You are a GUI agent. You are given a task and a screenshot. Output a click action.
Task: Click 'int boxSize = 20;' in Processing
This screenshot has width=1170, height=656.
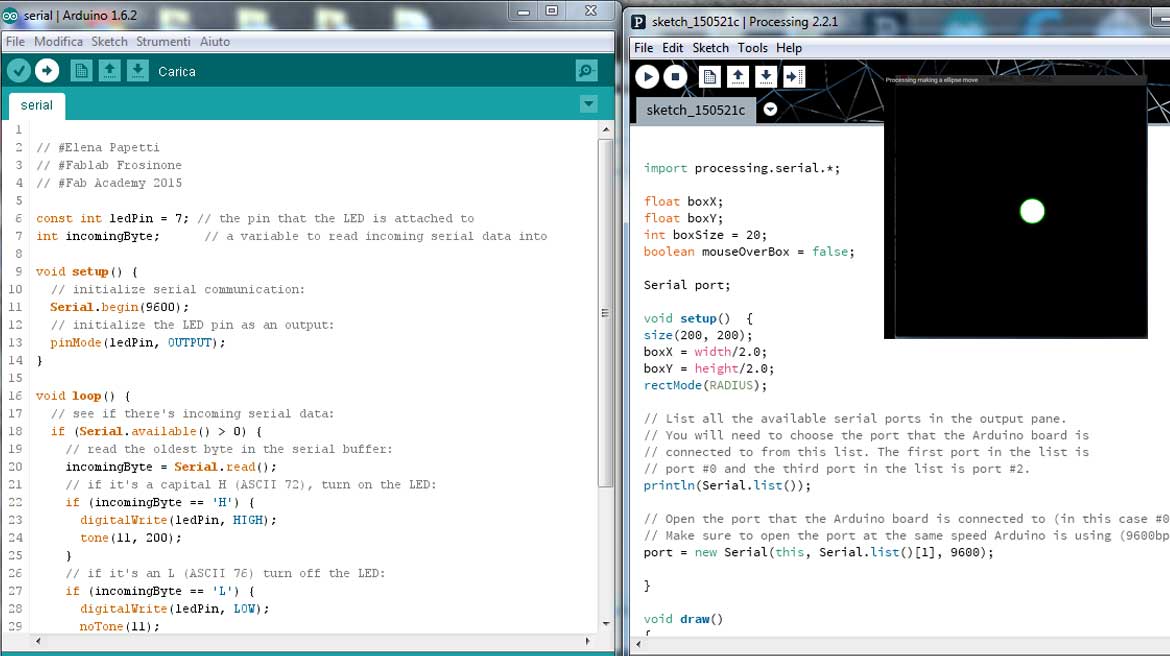coord(705,235)
